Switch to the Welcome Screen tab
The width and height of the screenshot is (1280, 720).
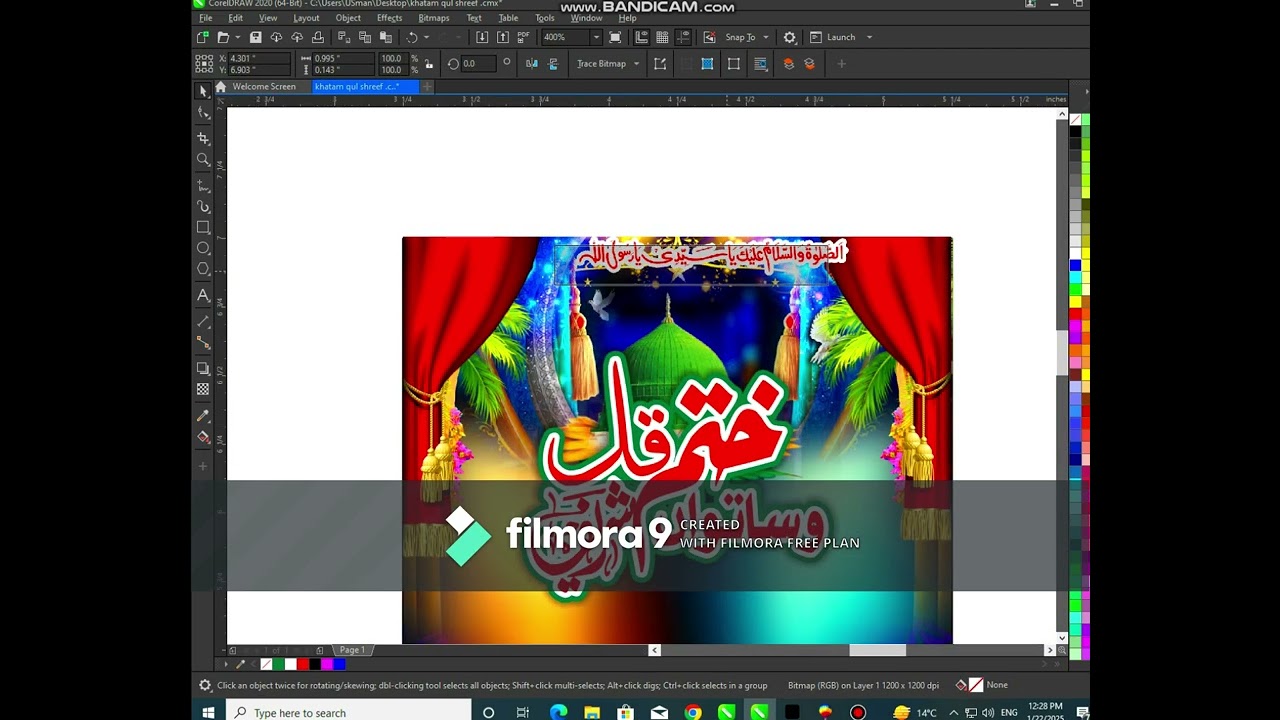click(264, 87)
